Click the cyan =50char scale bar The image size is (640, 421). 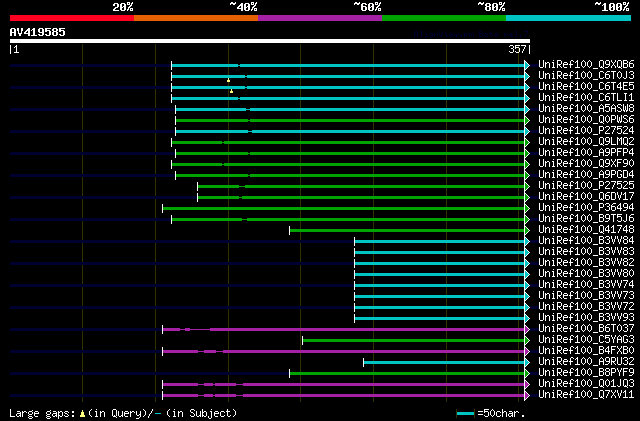pos(465,414)
